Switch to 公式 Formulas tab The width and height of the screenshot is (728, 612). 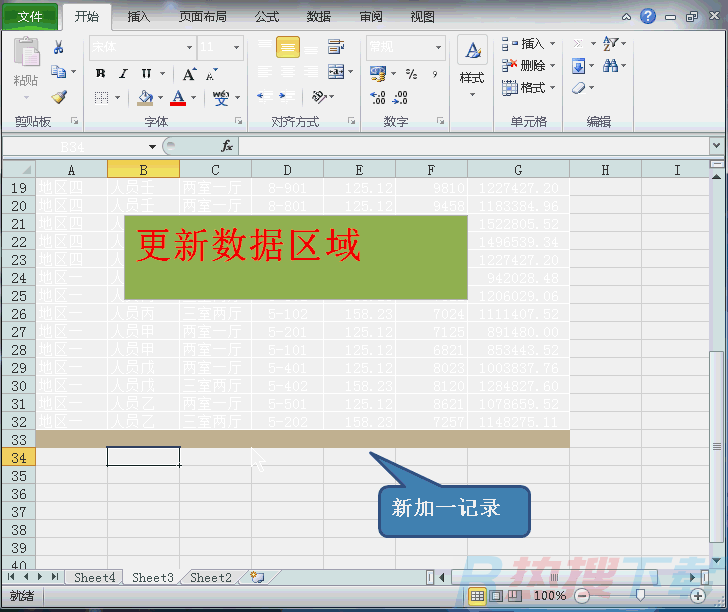[267, 17]
